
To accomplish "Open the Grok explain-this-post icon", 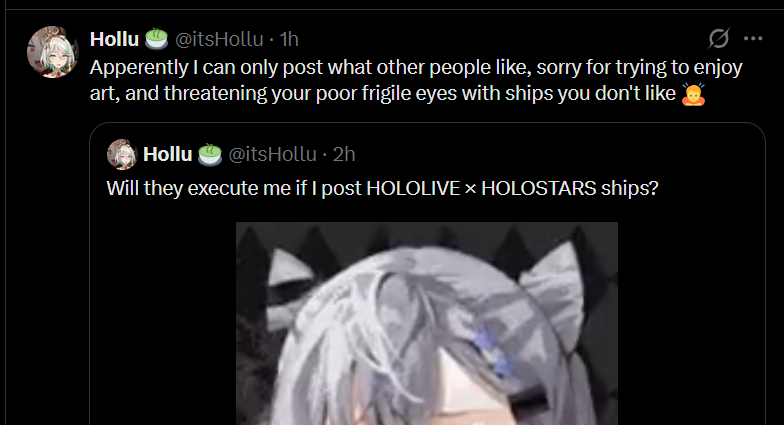I will (718, 38).
